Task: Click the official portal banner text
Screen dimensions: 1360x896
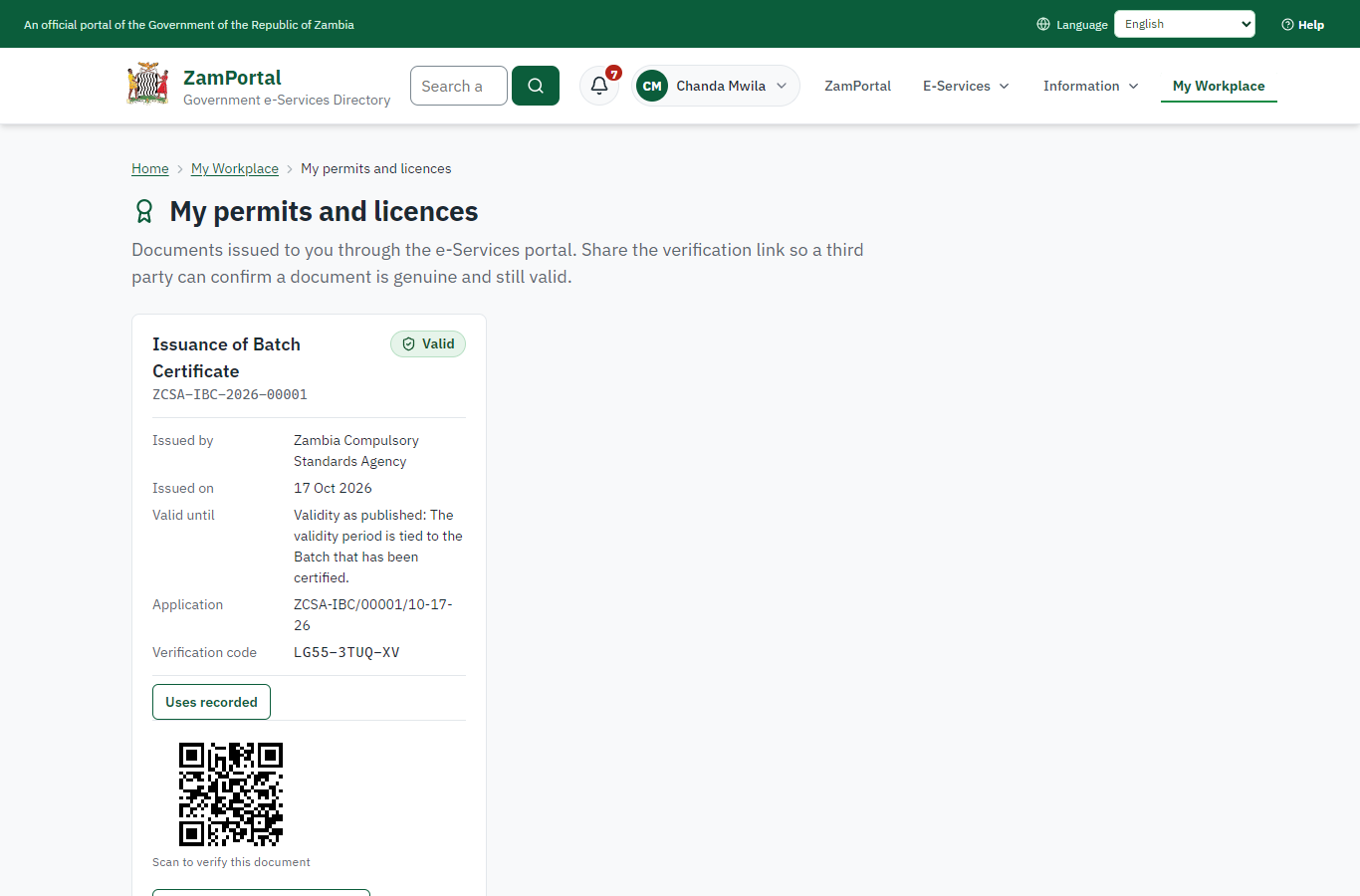Action: pyautogui.click(x=189, y=24)
